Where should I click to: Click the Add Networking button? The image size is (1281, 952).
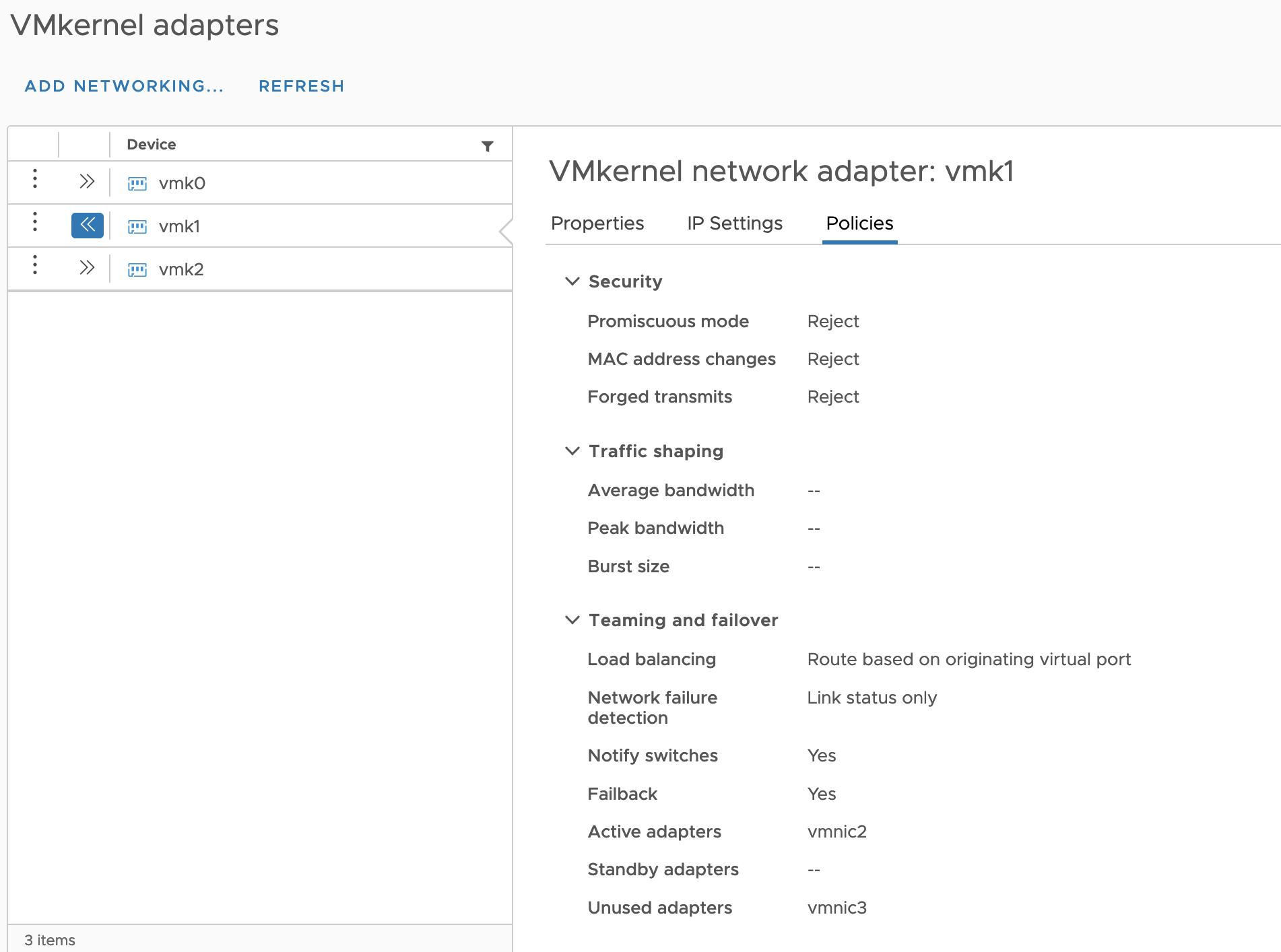point(124,86)
